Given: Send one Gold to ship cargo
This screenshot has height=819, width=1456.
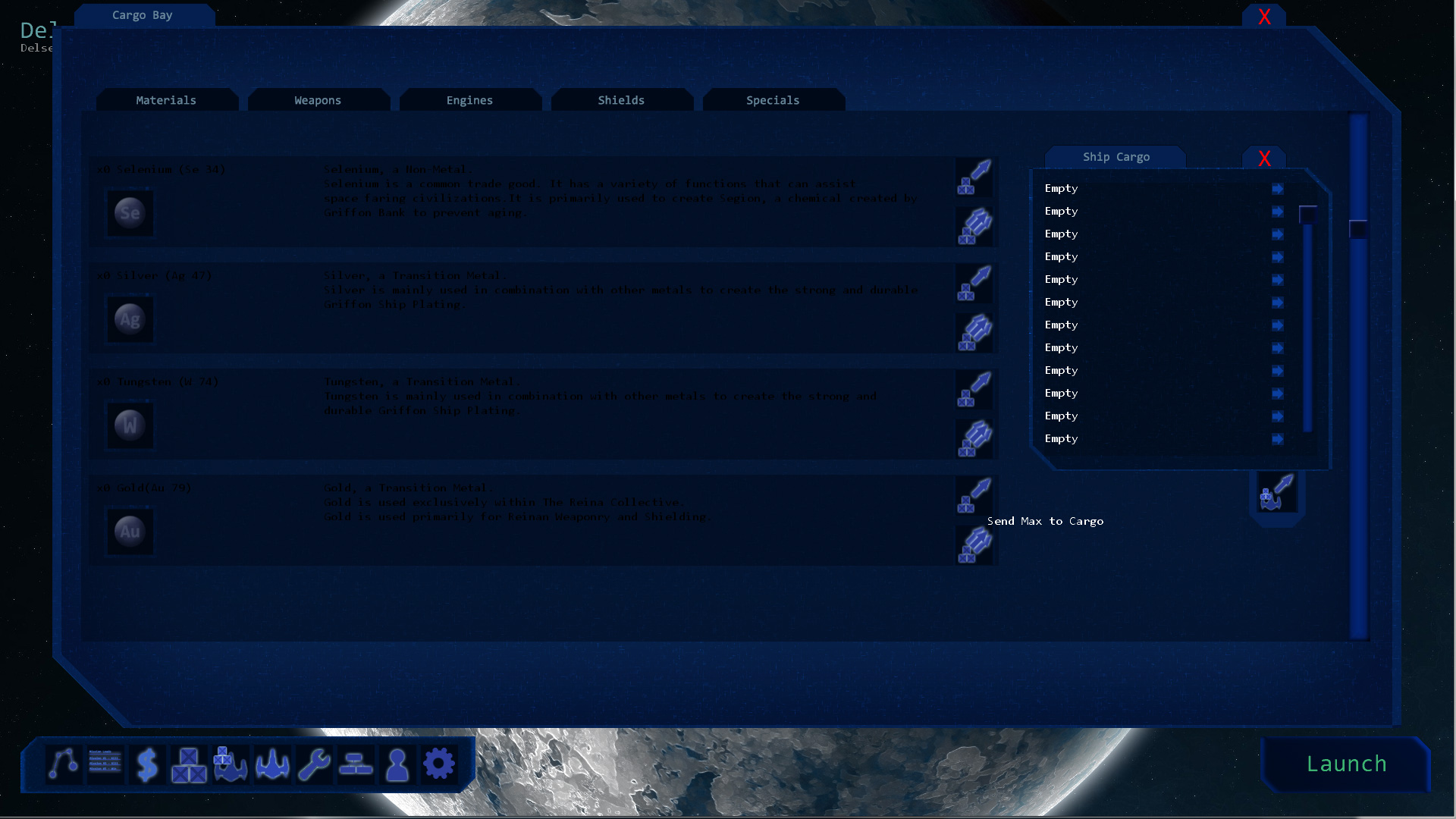Looking at the screenshot, I should [x=974, y=495].
